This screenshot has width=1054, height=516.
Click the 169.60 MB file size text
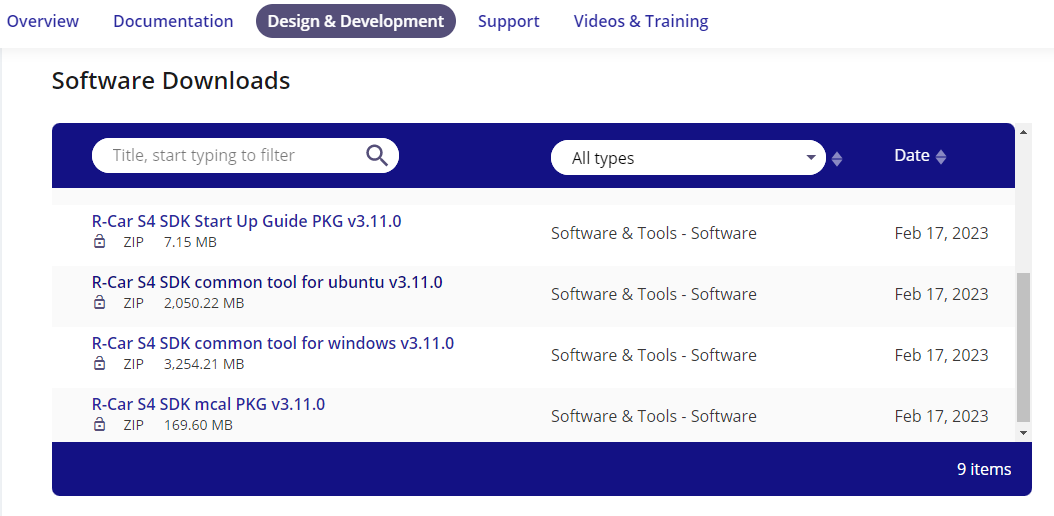coord(198,425)
